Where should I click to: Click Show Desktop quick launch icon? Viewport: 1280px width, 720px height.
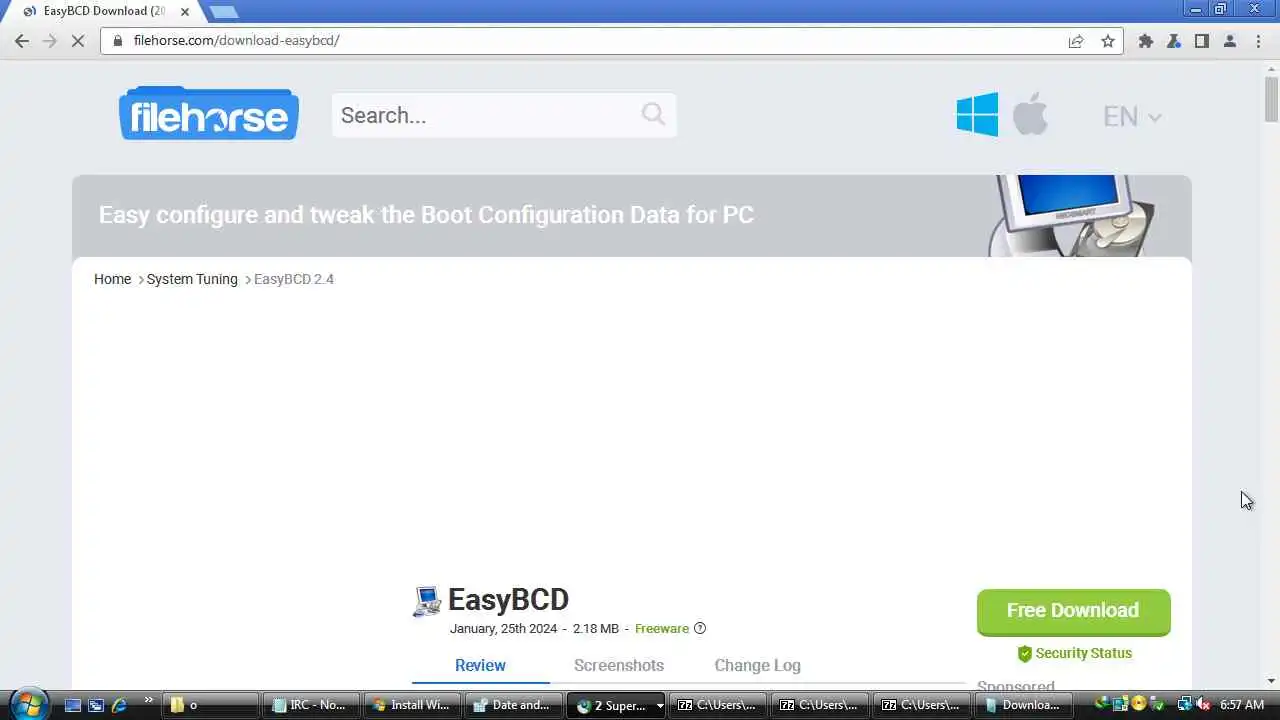73,705
